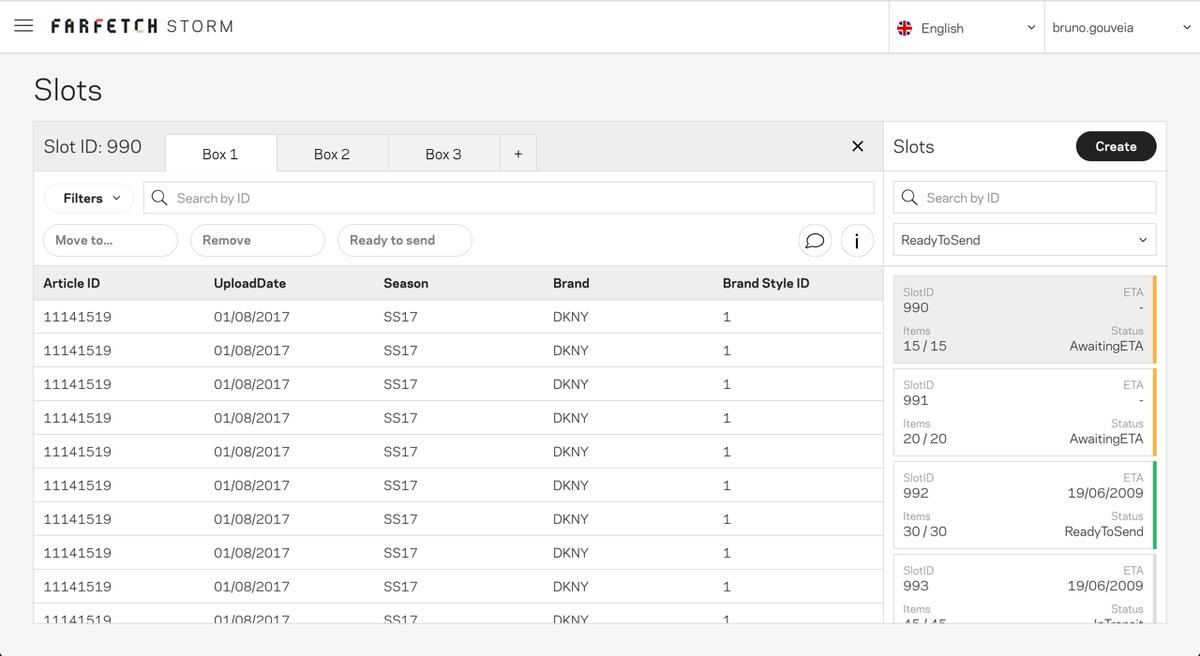Select slot 992 card with ReadyToSend status

tap(1024, 505)
